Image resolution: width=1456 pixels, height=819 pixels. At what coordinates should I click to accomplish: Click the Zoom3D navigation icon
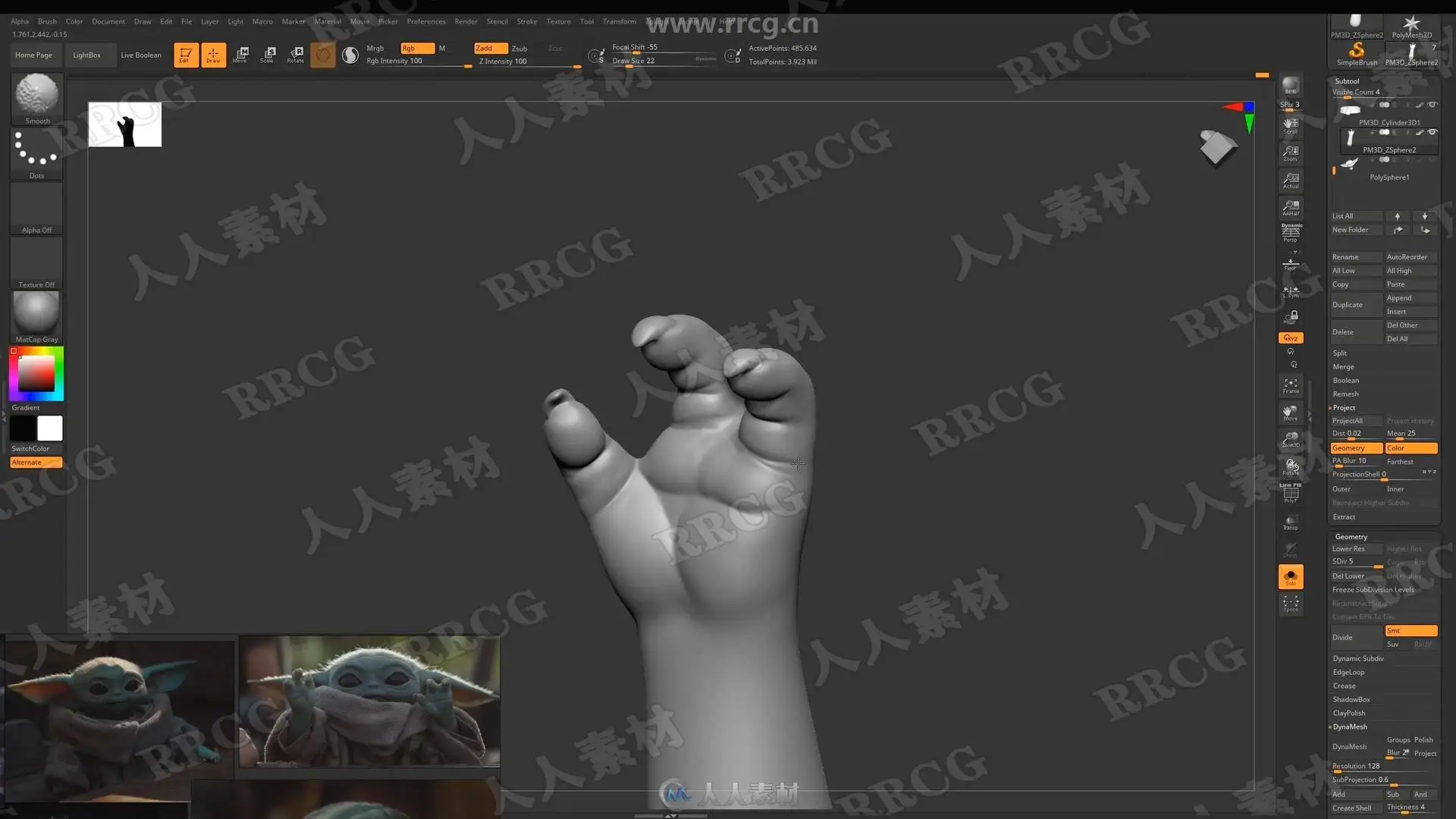(x=1291, y=440)
